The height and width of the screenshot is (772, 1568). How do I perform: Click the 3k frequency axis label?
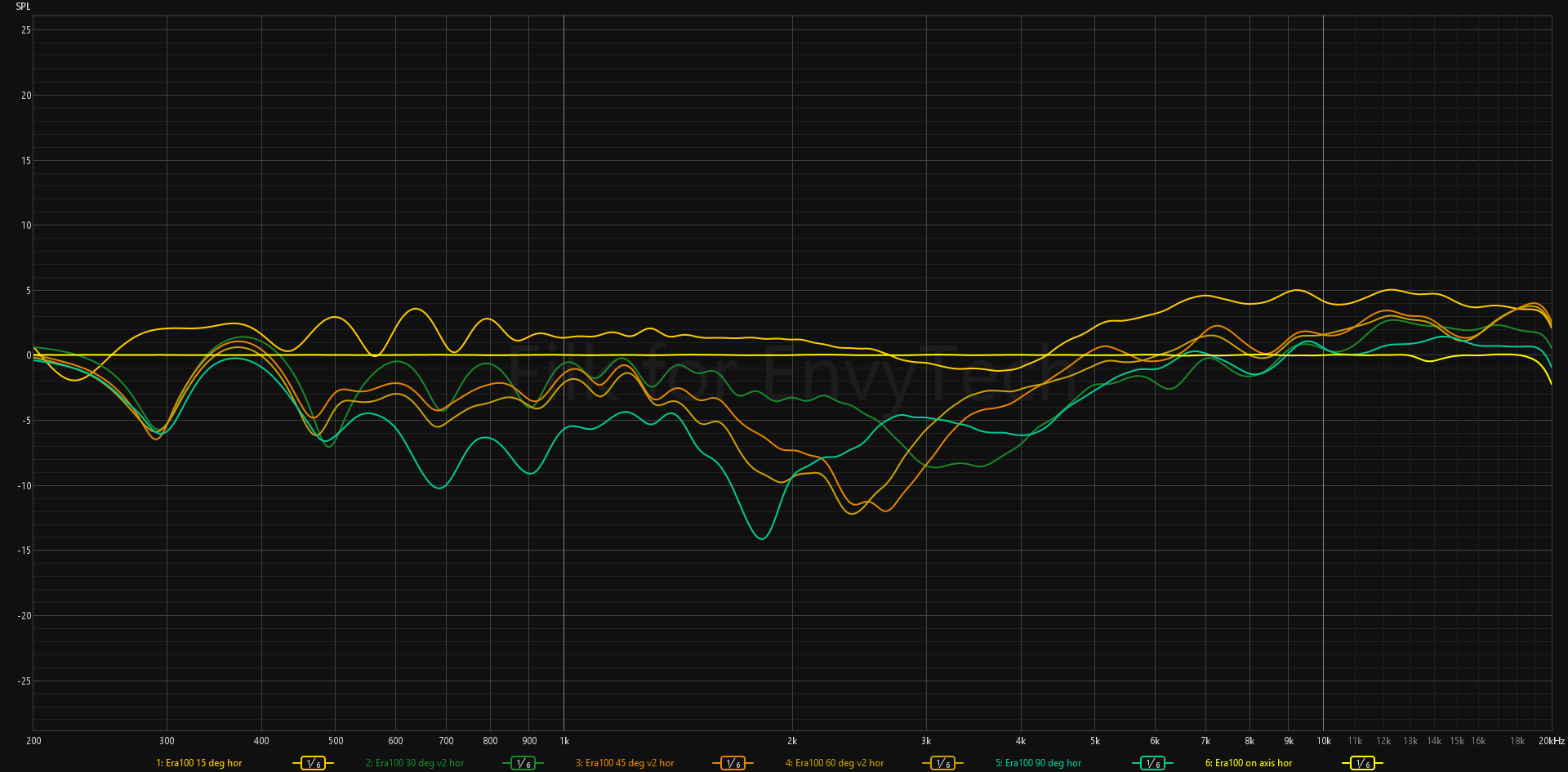pyautogui.click(x=926, y=741)
